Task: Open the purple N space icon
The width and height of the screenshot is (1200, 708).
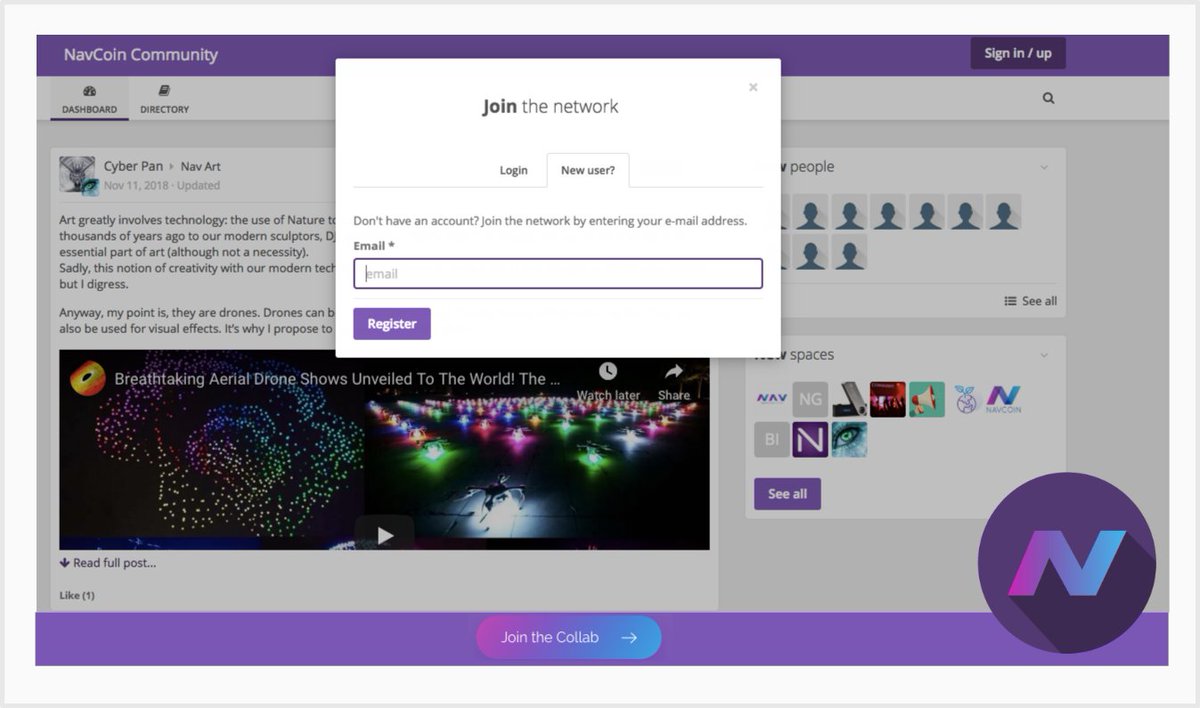Action: point(810,439)
